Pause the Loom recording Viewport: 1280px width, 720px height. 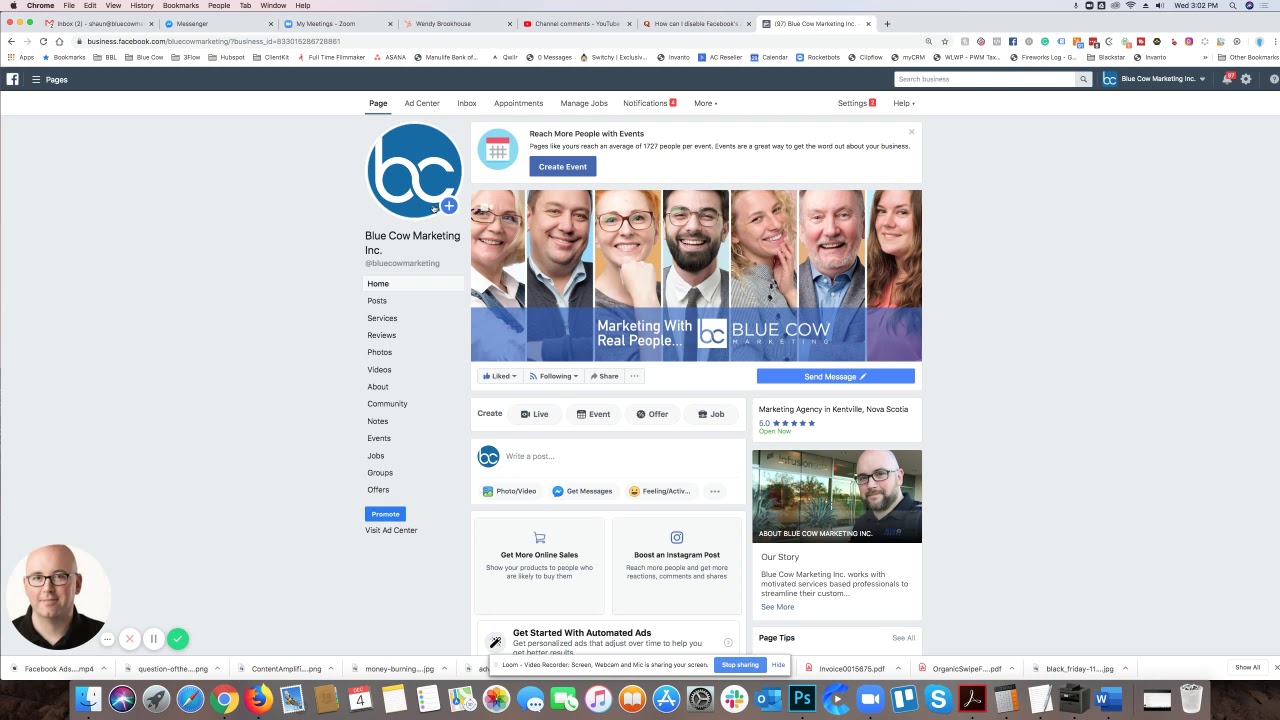pos(154,639)
